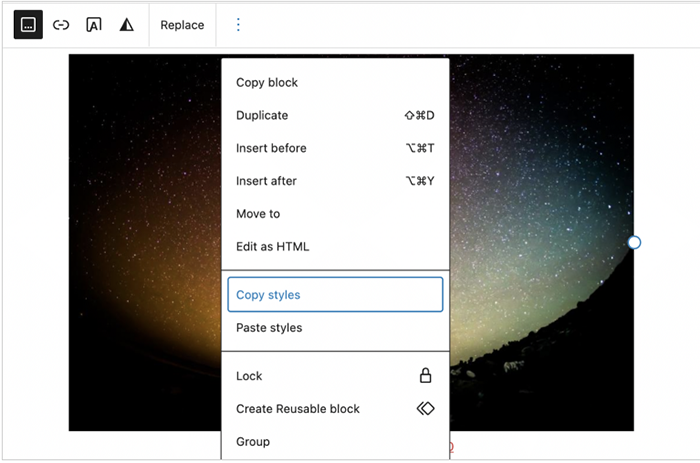
Task: Choose Create Reusable block label
Action: (298, 409)
